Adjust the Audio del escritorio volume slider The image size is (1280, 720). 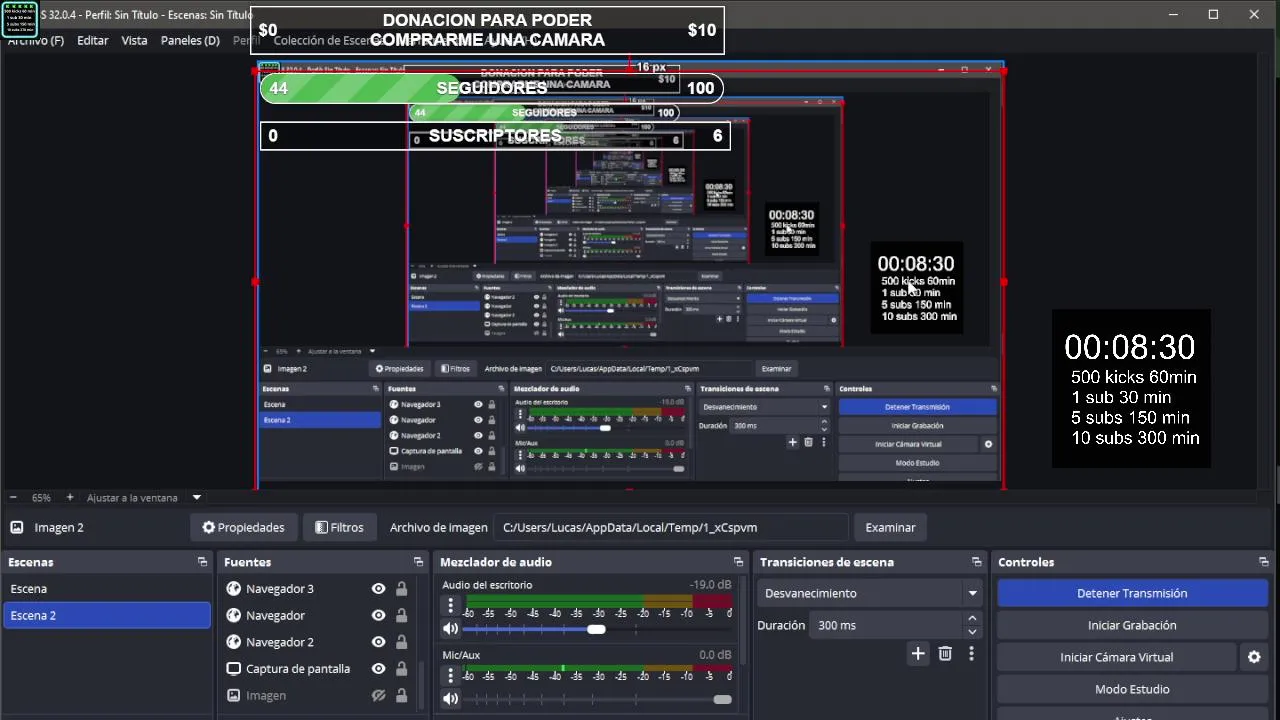tap(596, 629)
